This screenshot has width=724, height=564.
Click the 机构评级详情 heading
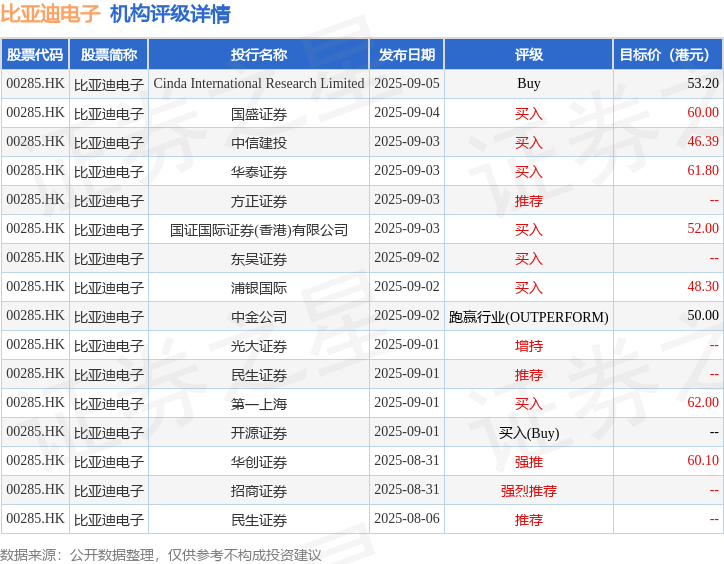[x=170, y=13]
